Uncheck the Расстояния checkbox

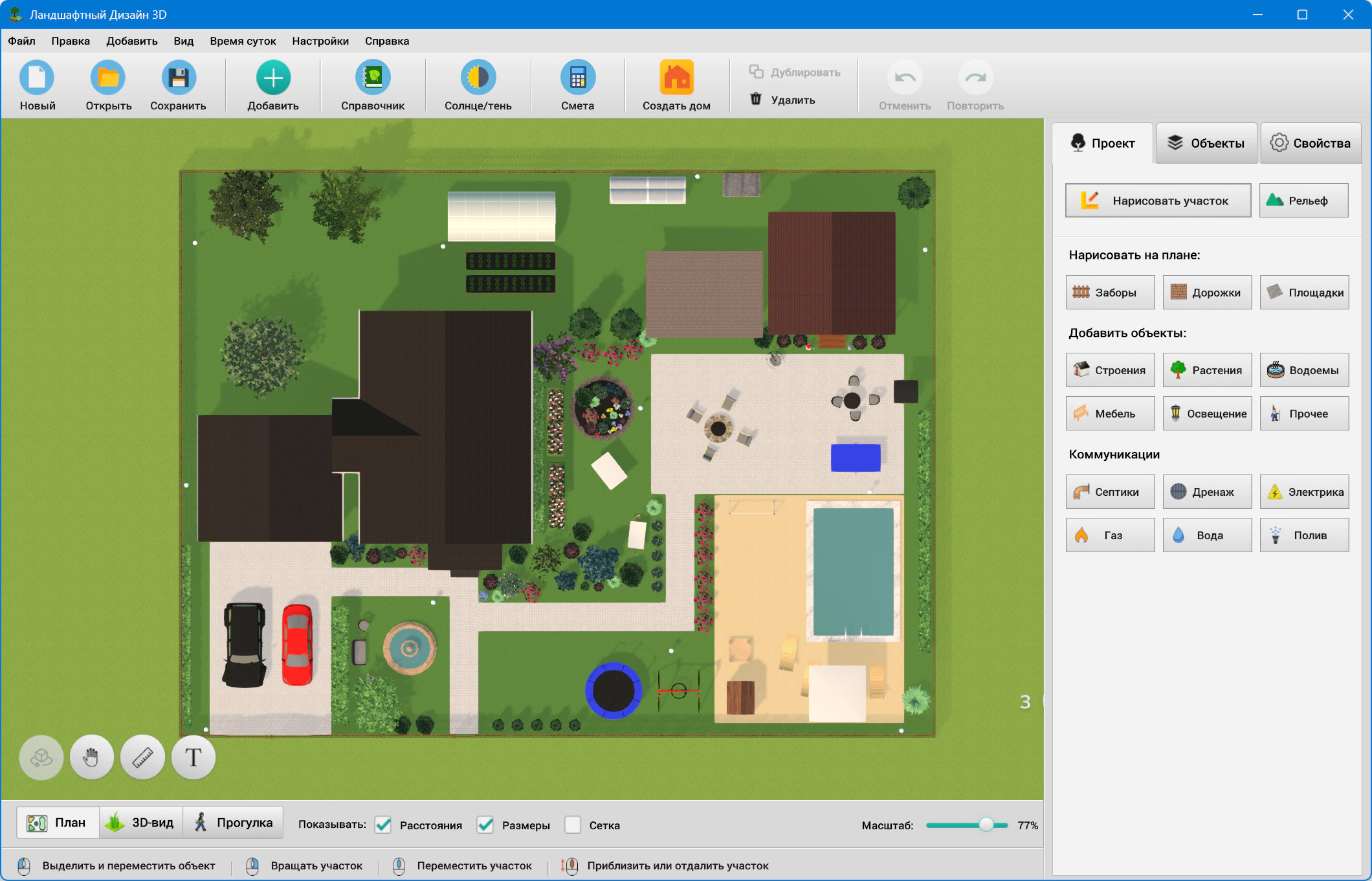[383, 825]
